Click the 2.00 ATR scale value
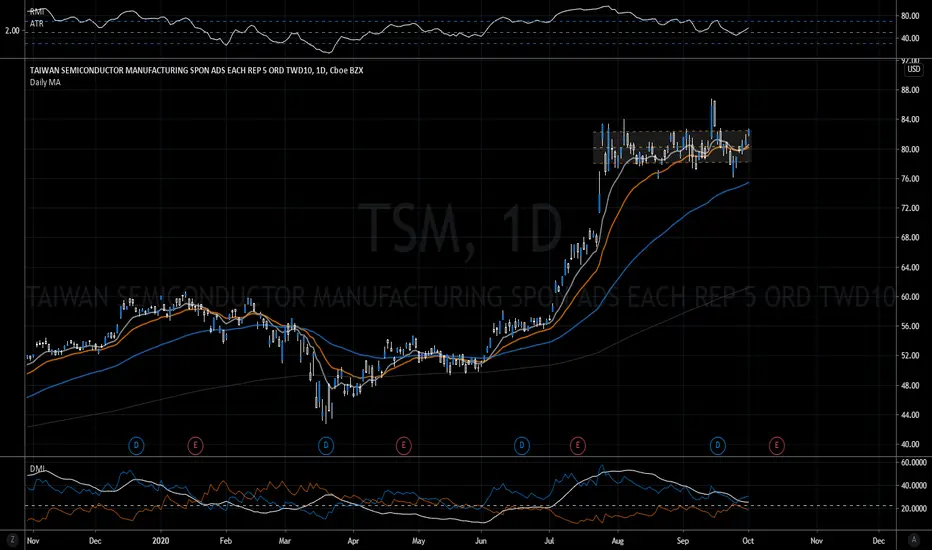 tap(12, 30)
